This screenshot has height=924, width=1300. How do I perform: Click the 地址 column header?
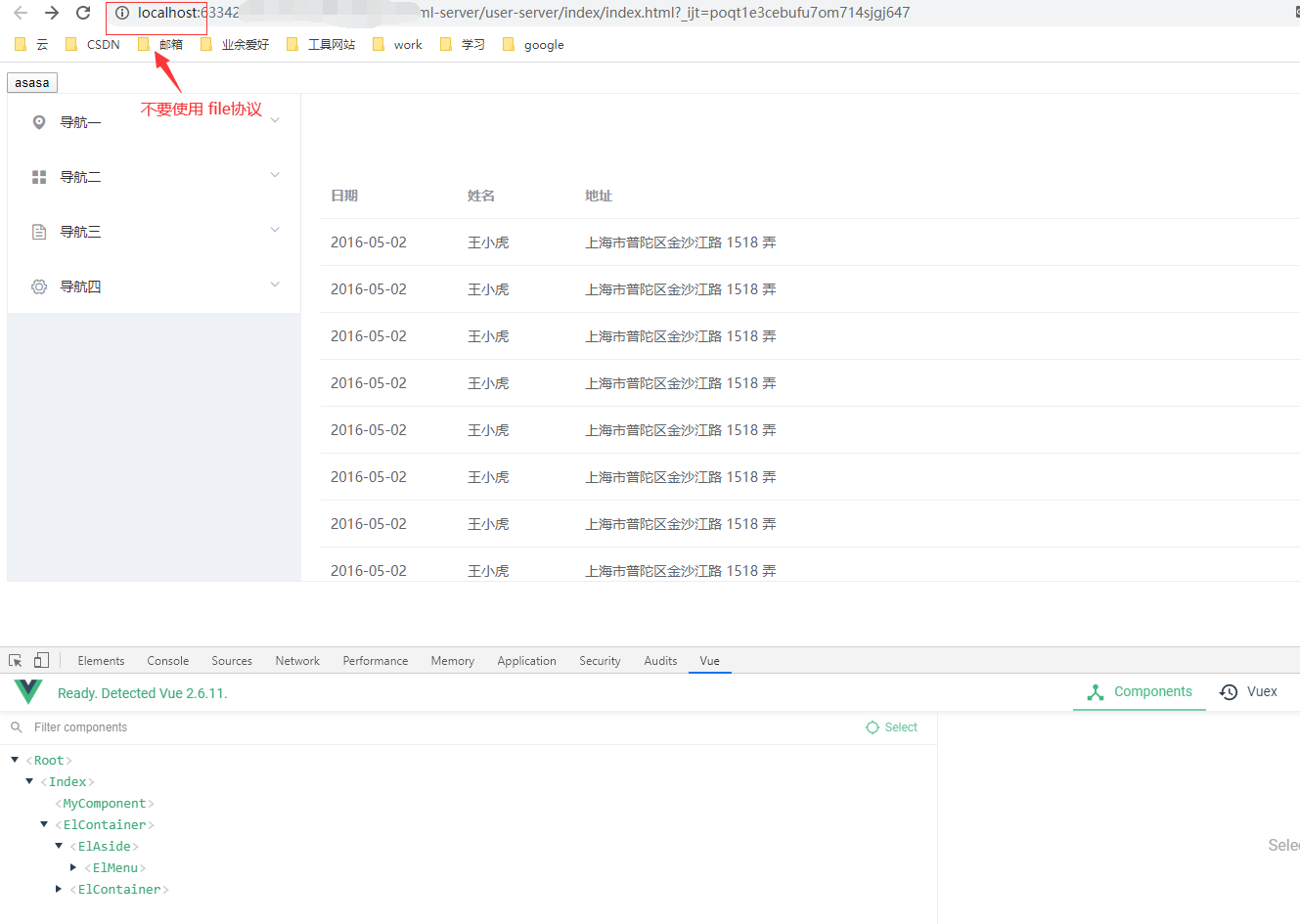tap(599, 196)
